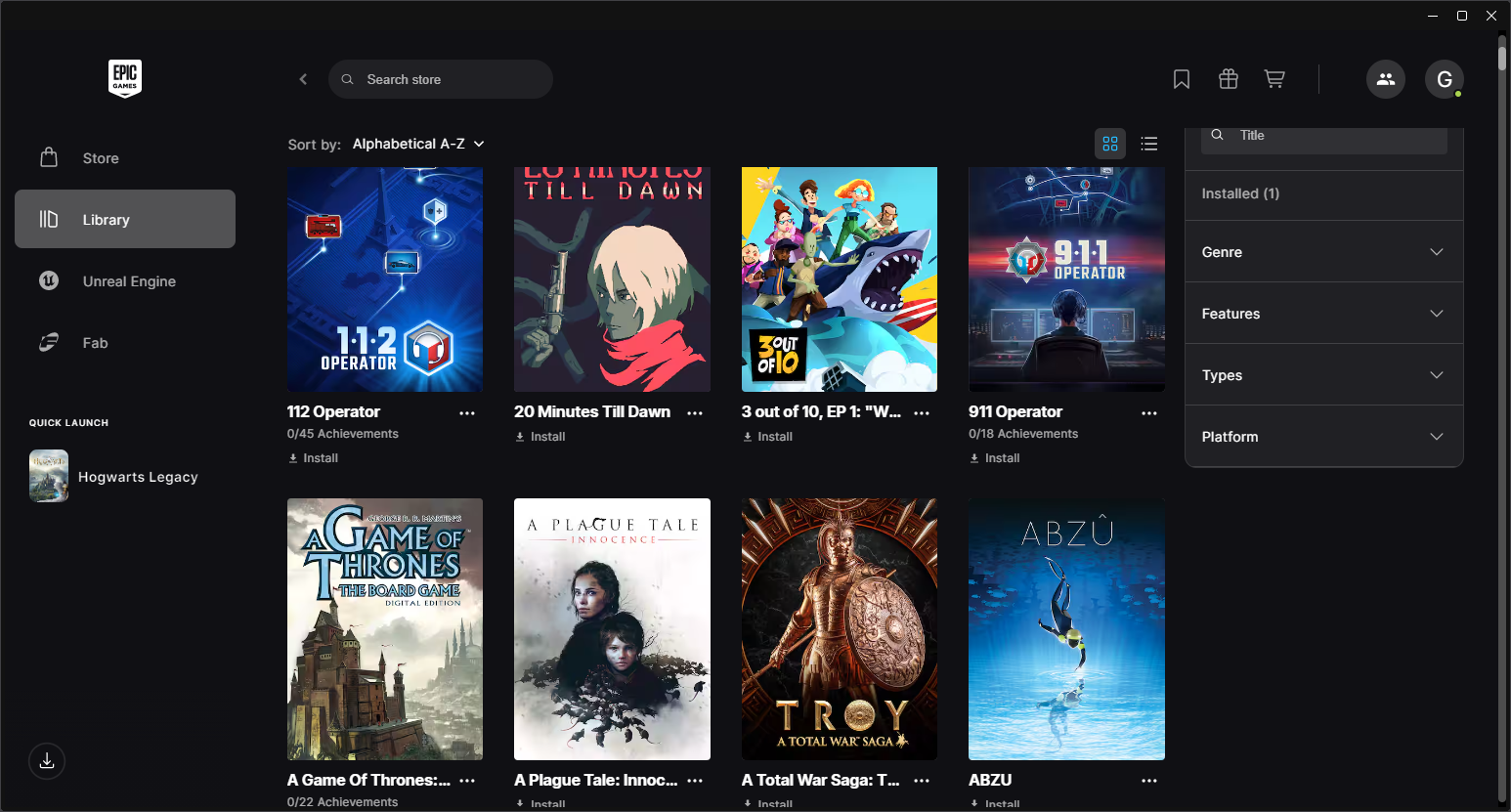Select Unreal Engine in the sidebar
Screen dimensions: 1511x812
point(129,281)
